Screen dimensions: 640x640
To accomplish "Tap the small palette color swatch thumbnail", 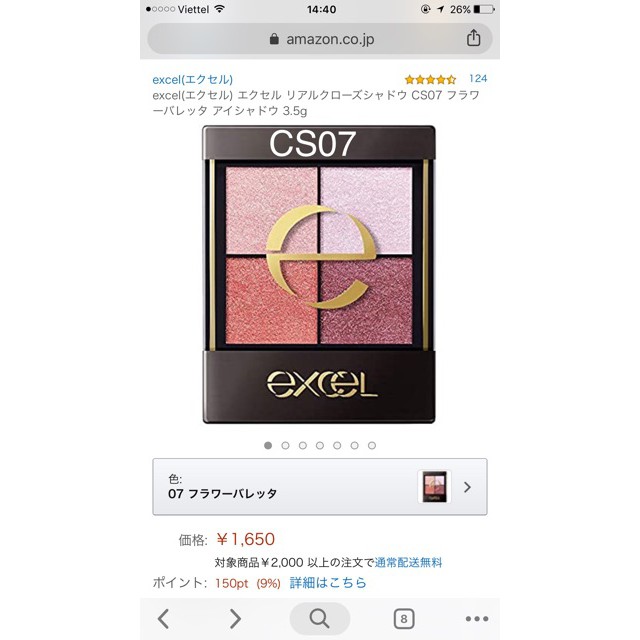I will pos(434,487).
